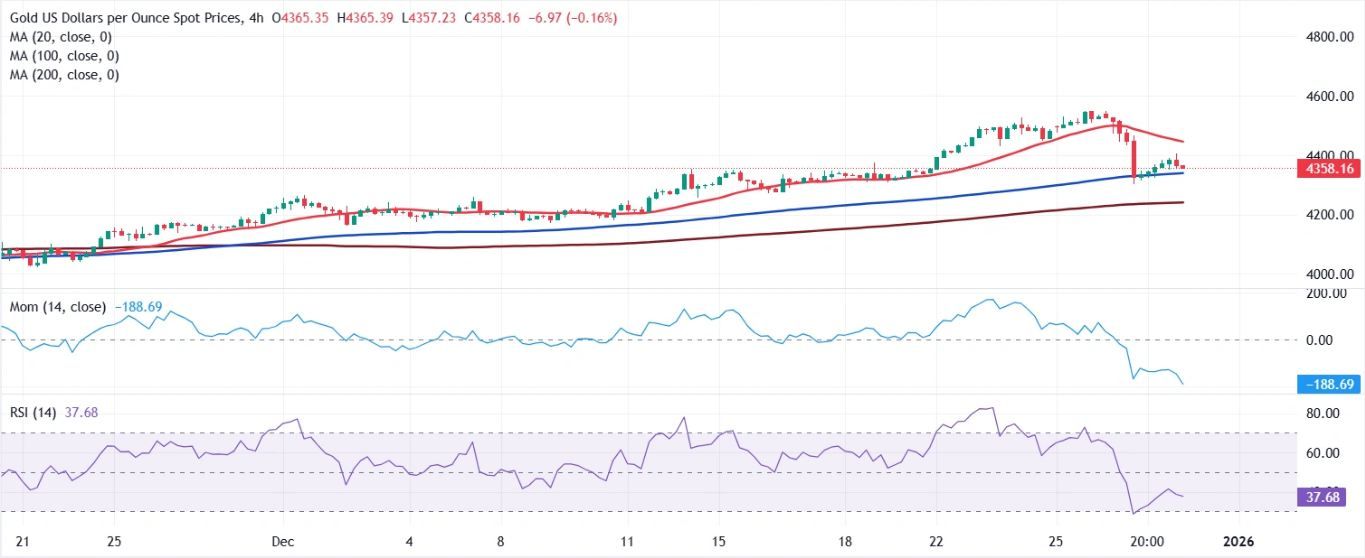Select the MA (100, close, 0) indicator label
Screen dimensions: 1365x558
click(65, 56)
